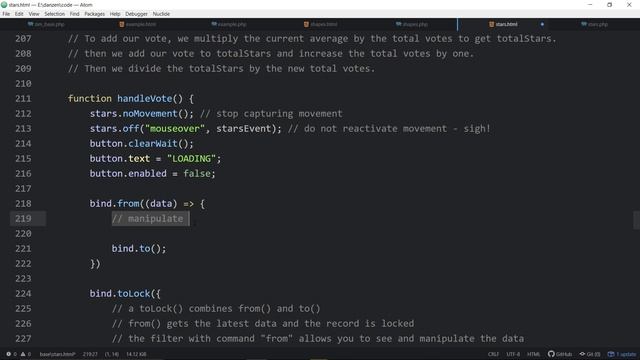Change grammar HTML in status bar
This screenshot has width=640, height=360.
[533, 354]
